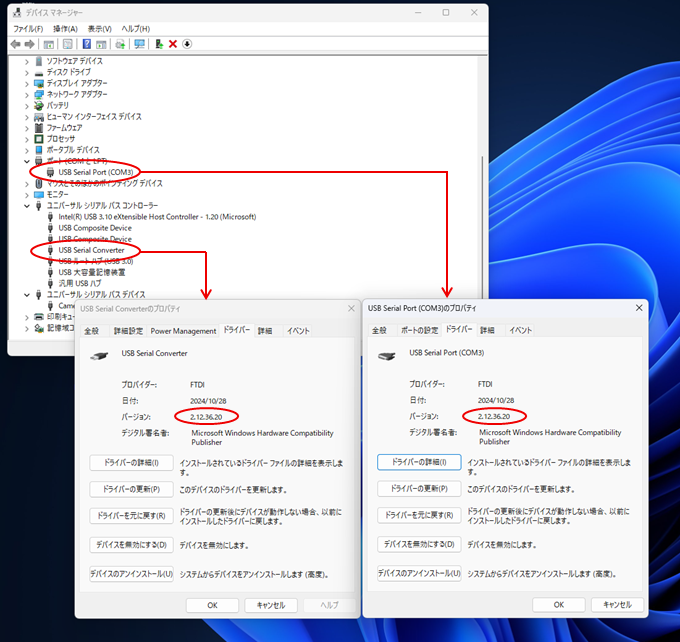Expand the ディスク ドライブ node
Viewport: 680px width, 642px height.
click(x=27, y=73)
